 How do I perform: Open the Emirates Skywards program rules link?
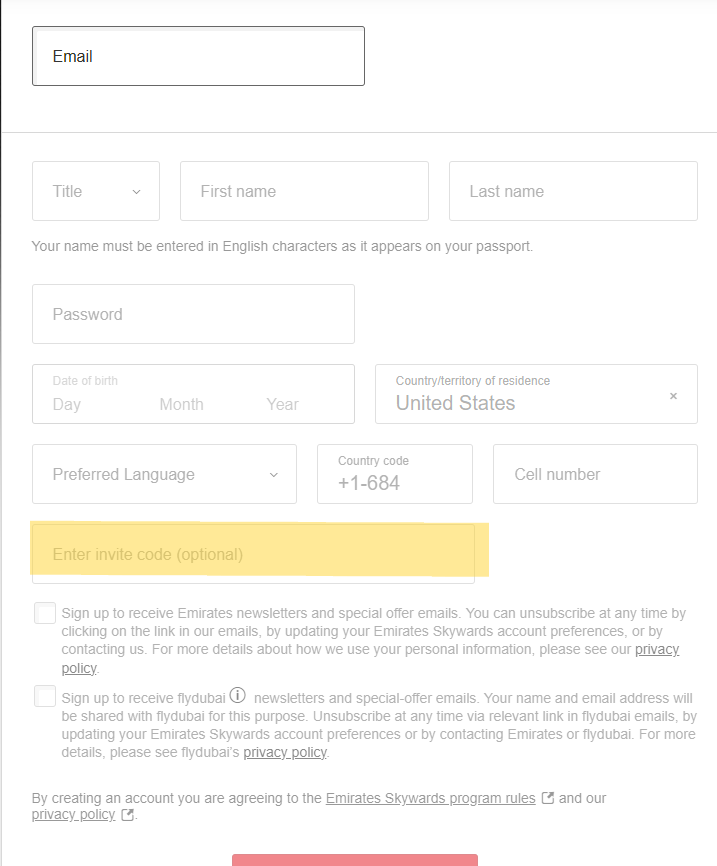[x=430, y=798]
